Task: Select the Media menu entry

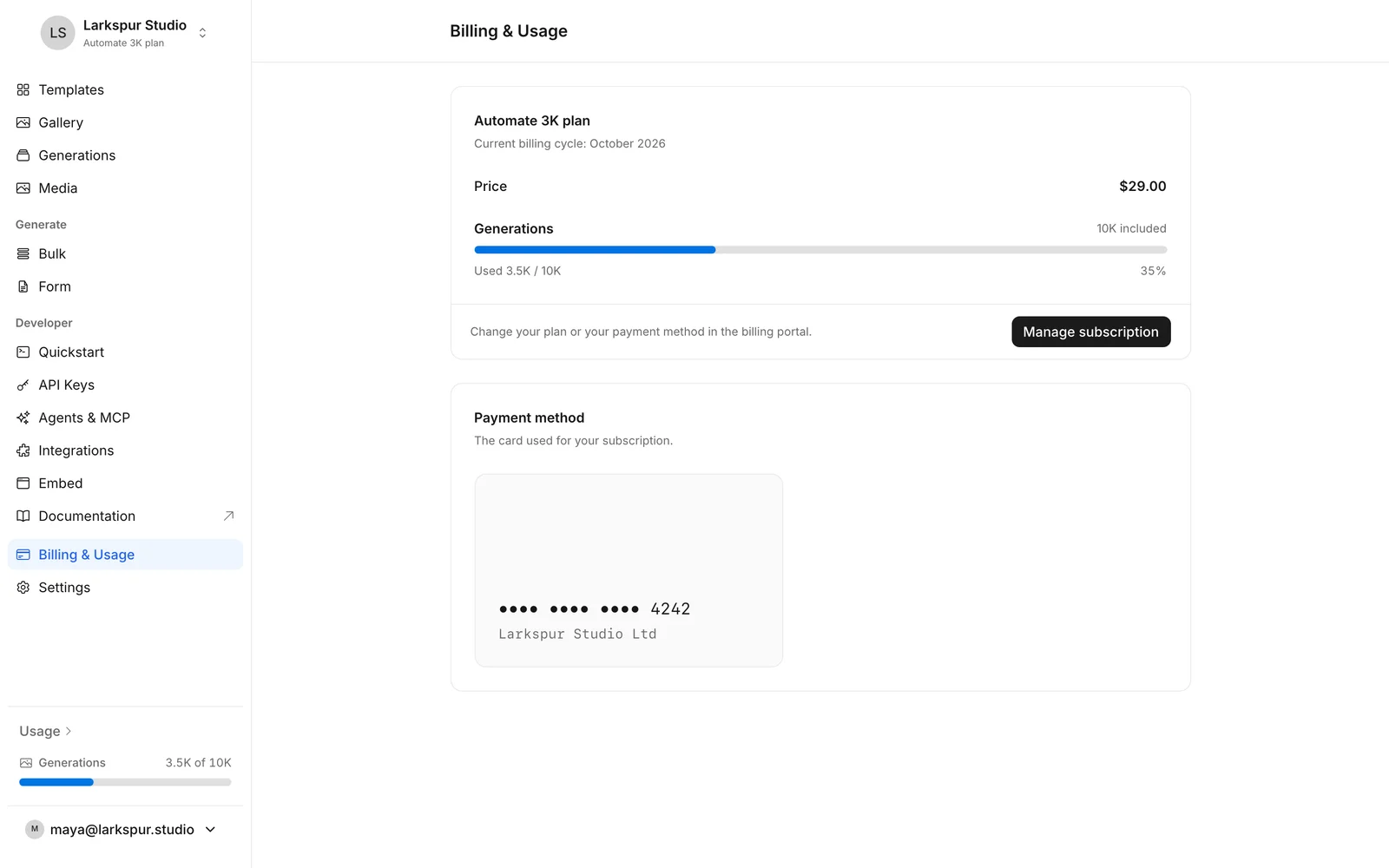Action: tap(125, 188)
